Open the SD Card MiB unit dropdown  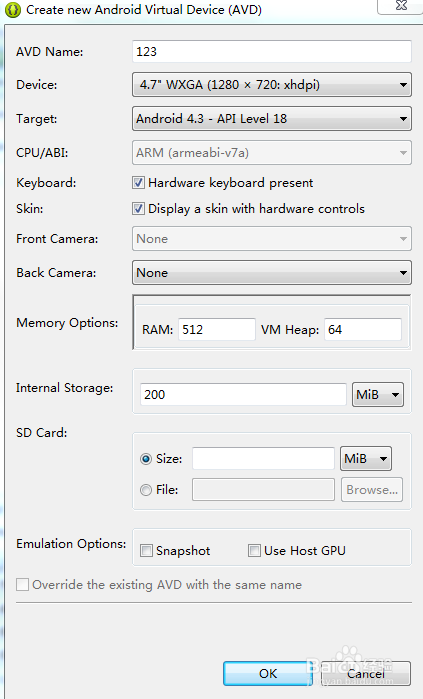[366, 459]
